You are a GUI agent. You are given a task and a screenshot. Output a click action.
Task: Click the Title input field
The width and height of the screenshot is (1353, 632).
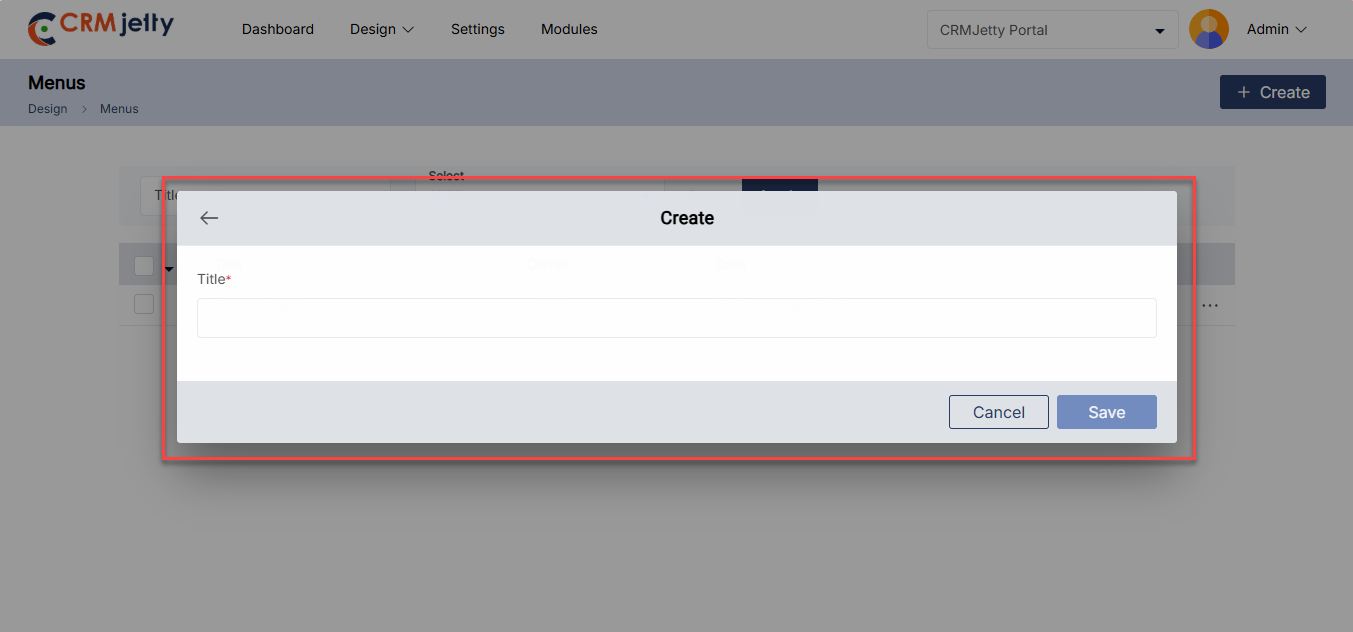pos(676,318)
